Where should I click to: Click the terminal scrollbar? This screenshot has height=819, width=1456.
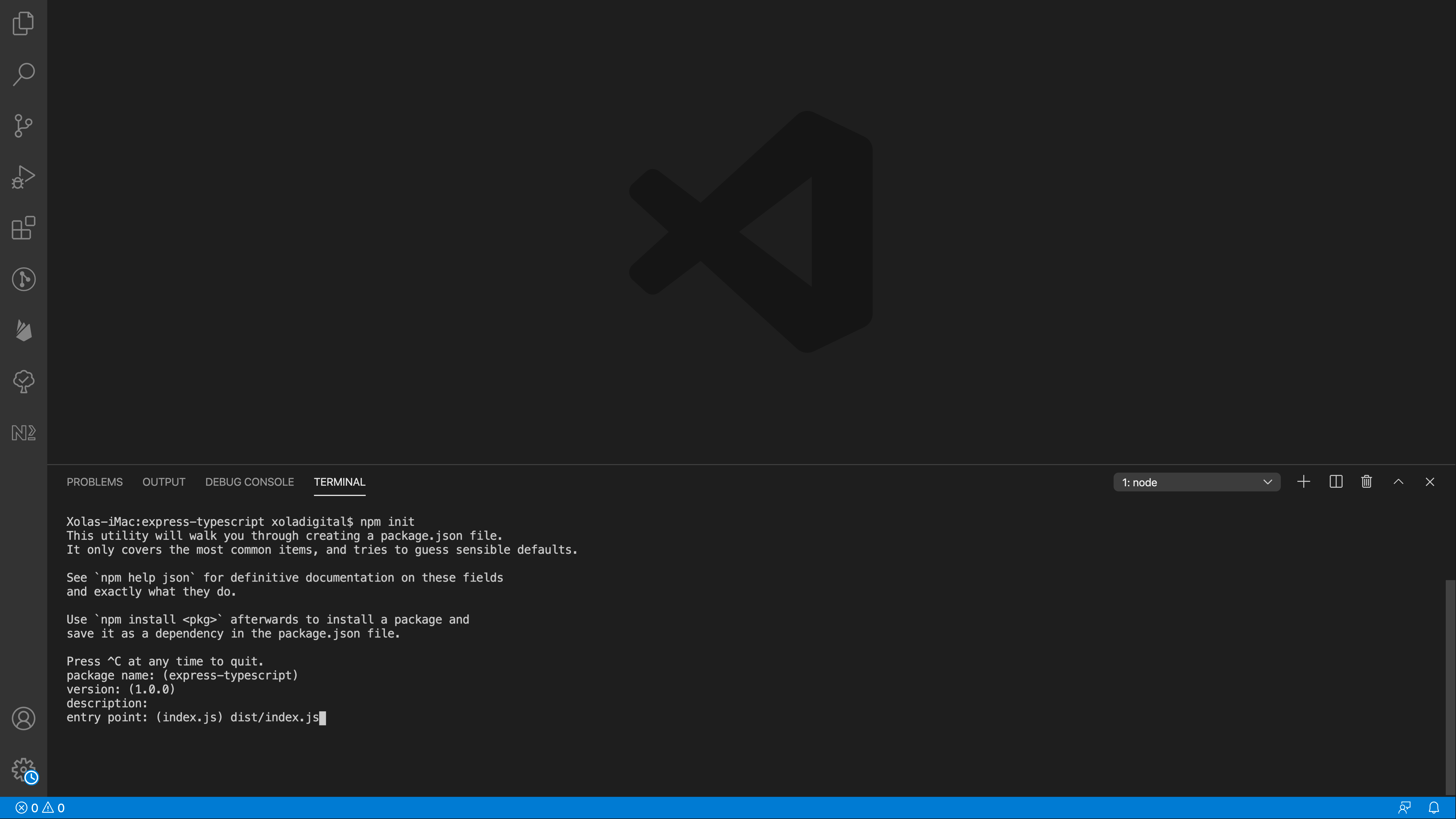pos(1450,687)
